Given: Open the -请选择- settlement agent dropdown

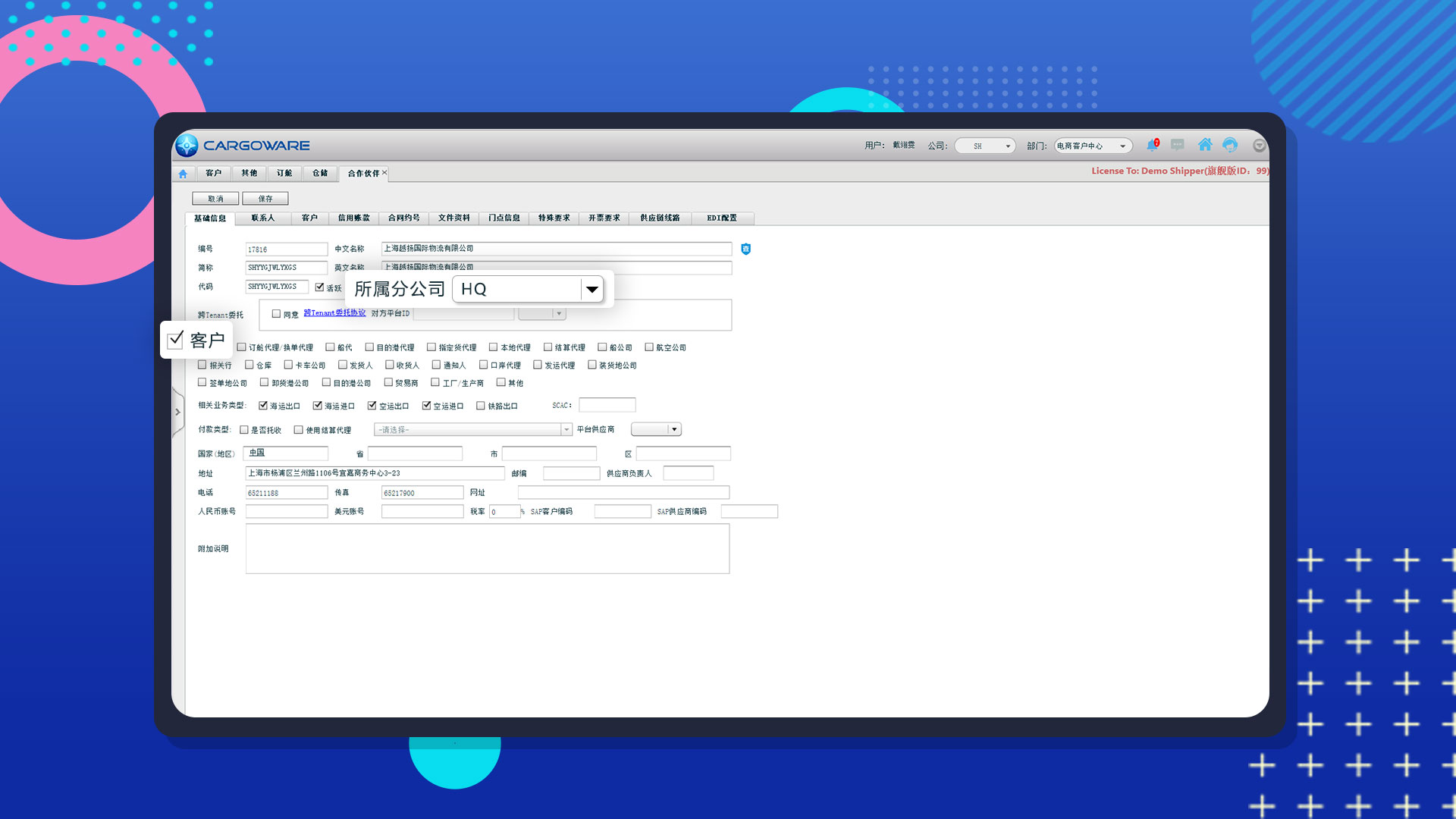Looking at the screenshot, I should pyautogui.click(x=473, y=430).
